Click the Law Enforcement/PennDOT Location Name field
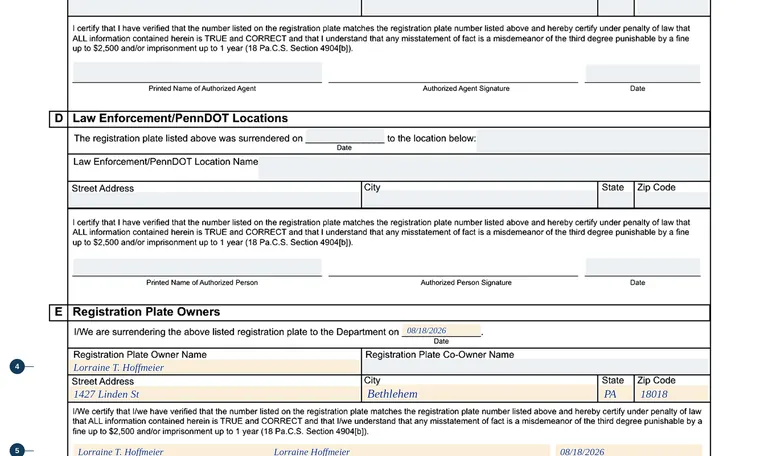 tap(484, 168)
